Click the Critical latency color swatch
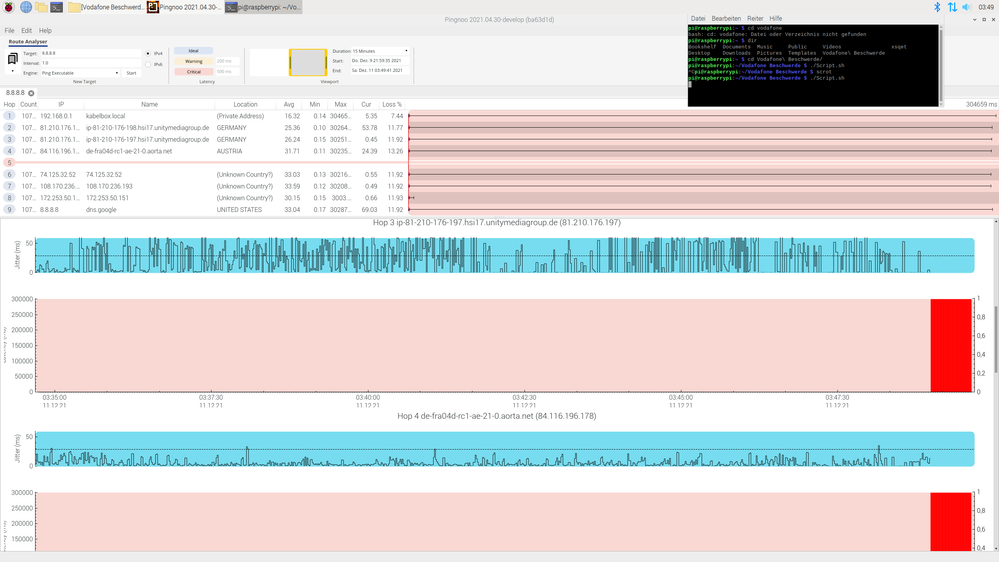The width and height of the screenshot is (999, 562). pos(194,72)
